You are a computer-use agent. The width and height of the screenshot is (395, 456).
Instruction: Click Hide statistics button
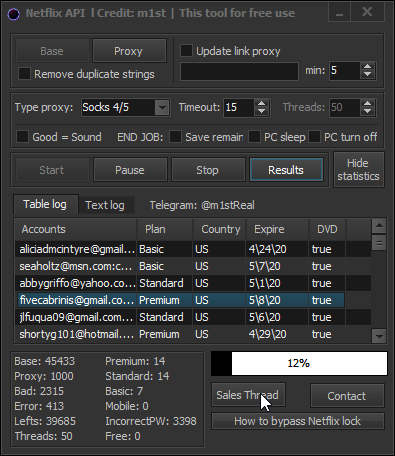click(x=359, y=170)
